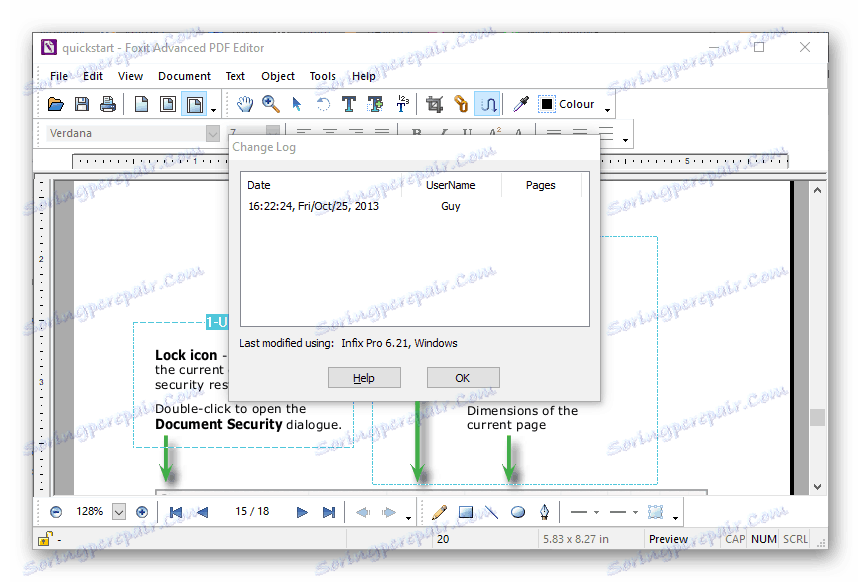Select the Eyedropper pipette tool

(521, 104)
